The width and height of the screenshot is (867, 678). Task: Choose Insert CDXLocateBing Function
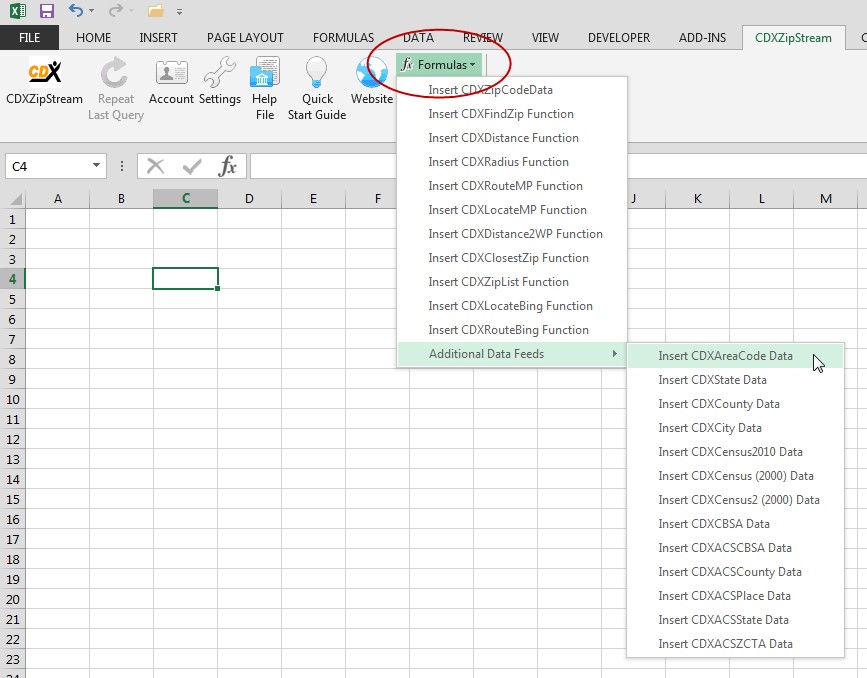tap(512, 306)
